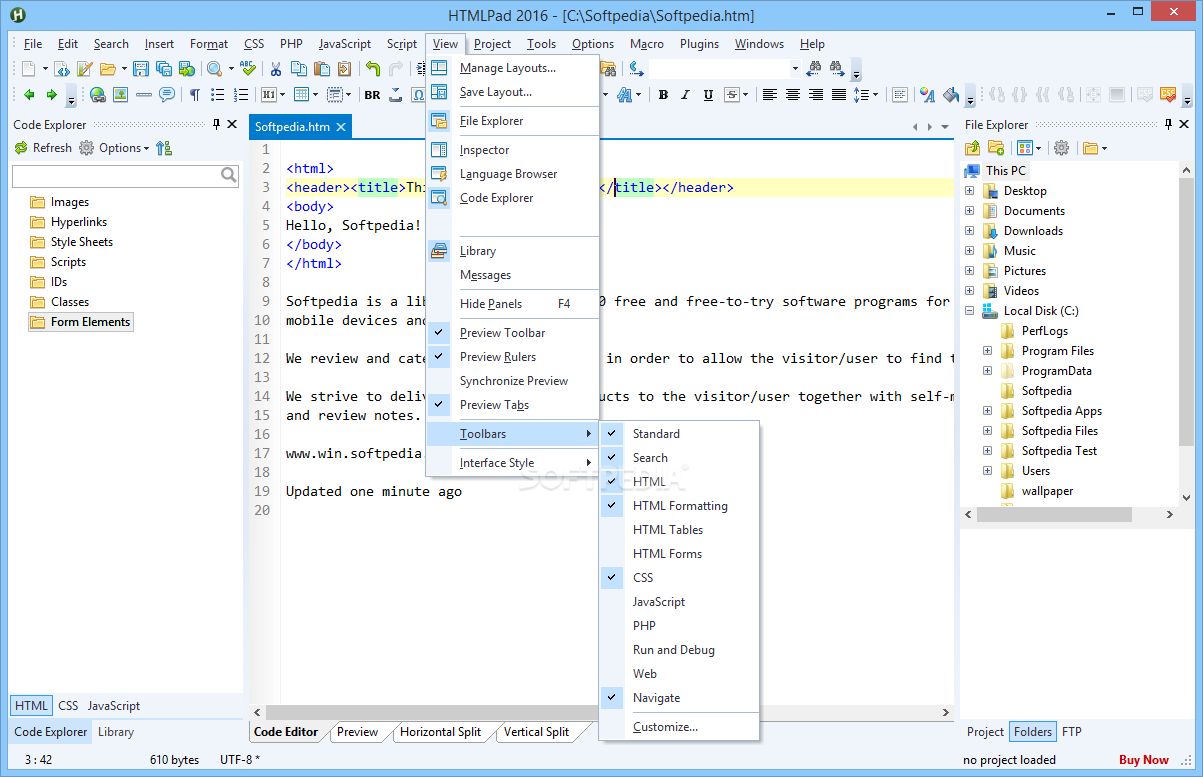Screen dimensions: 1203x777
Task: Click the green Undo arrow
Action: 372,69
